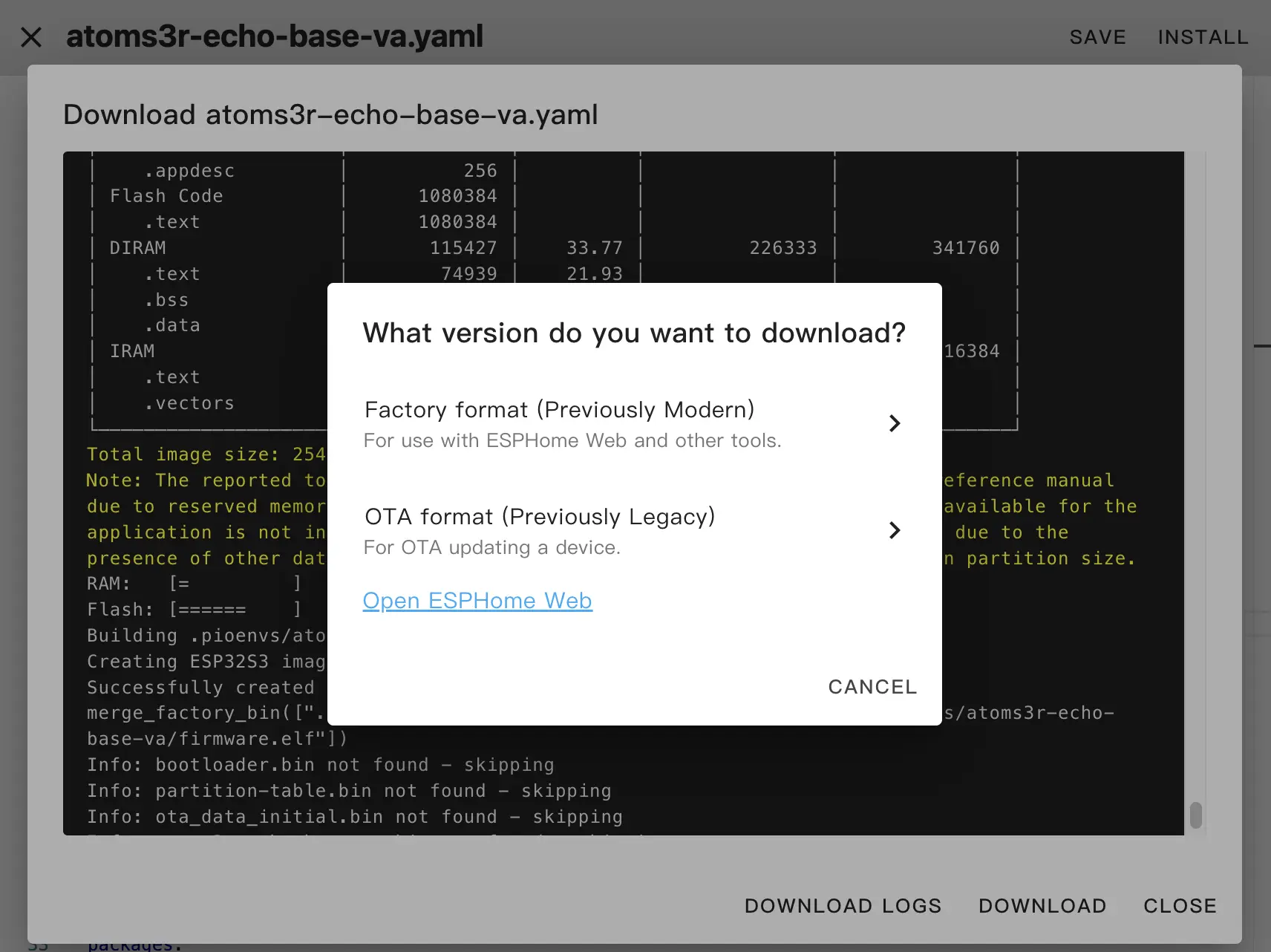Click DOWNLOAD LOGS button

coord(843,905)
